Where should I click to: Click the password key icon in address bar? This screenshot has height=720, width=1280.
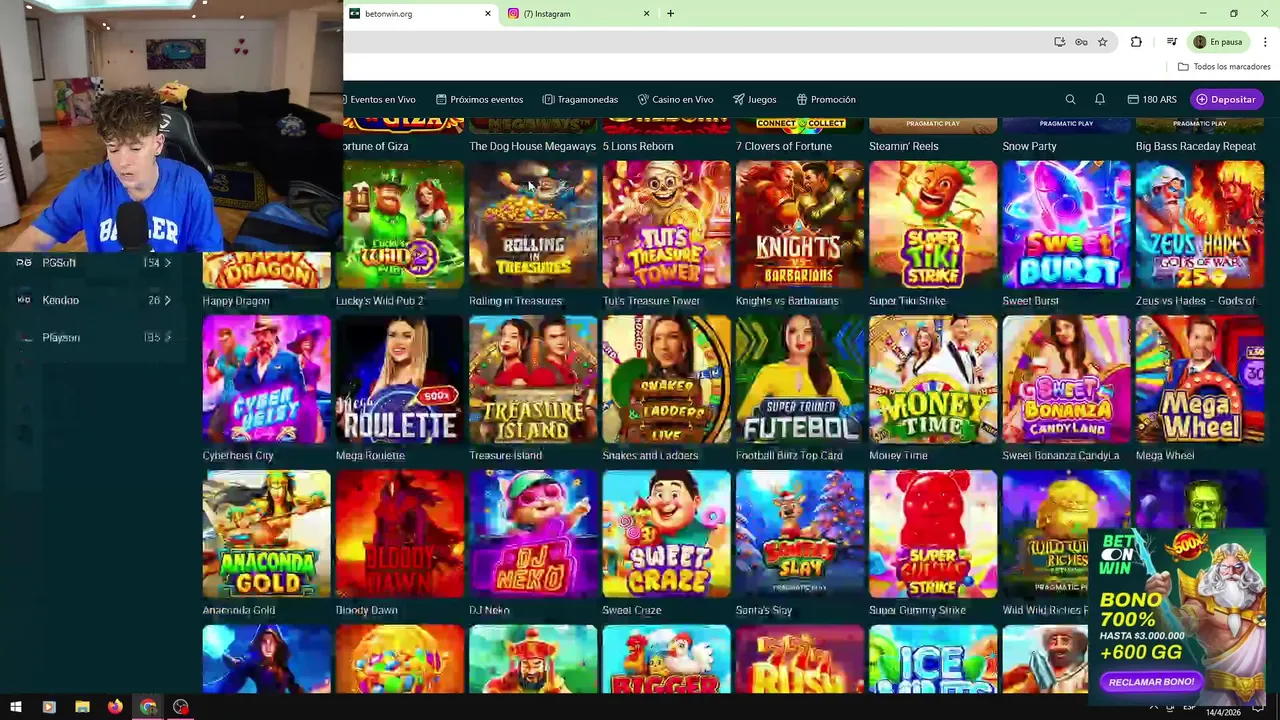1081,42
